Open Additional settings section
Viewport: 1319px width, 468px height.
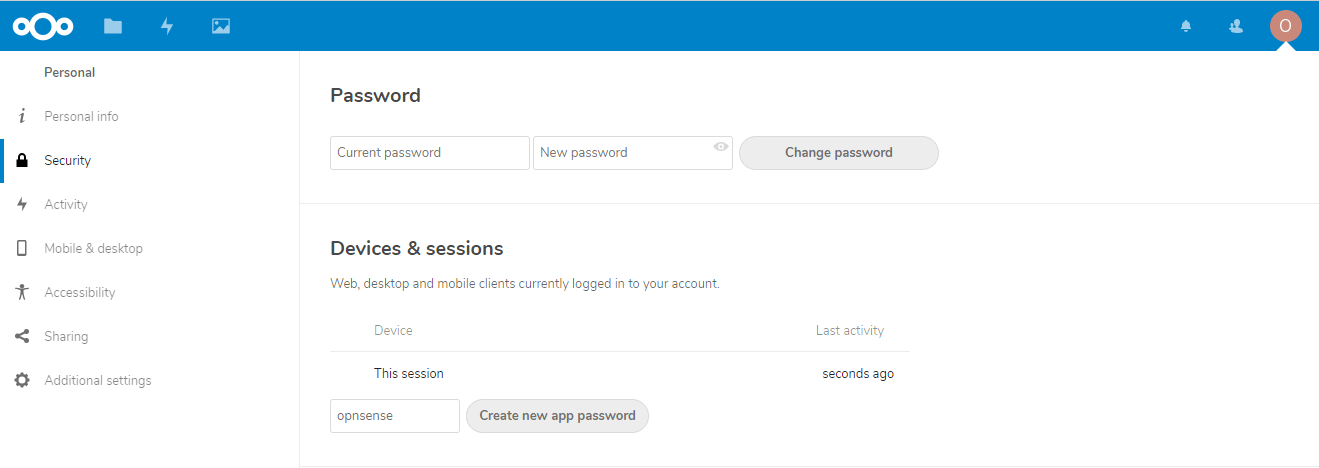pos(98,380)
